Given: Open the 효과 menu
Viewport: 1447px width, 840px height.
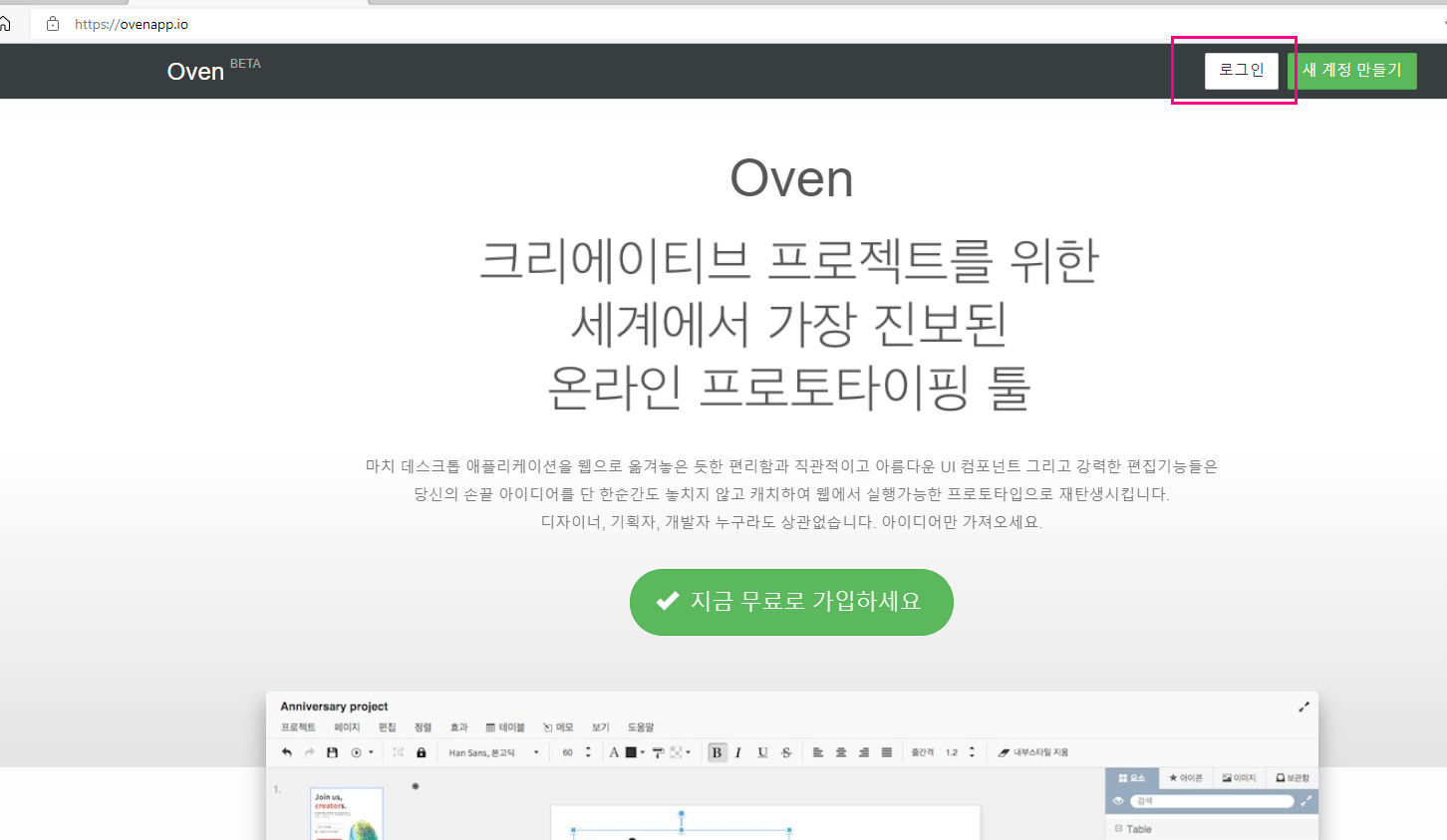Looking at the screenshot, I should [459, 727].
